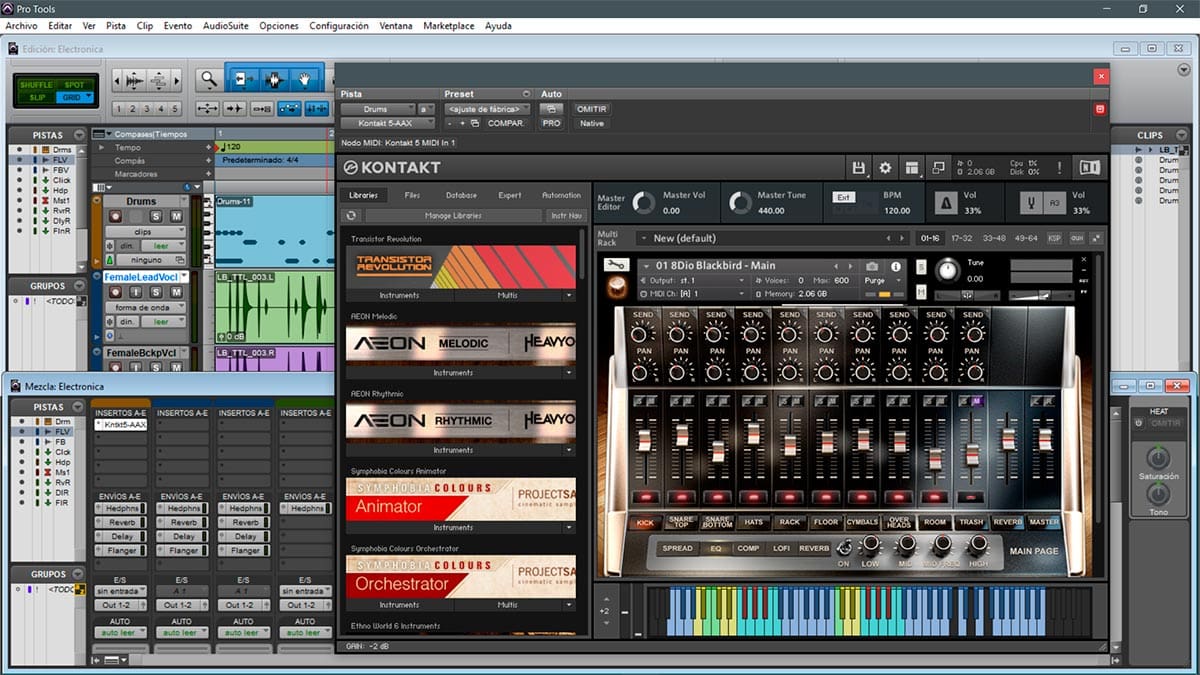This screenshot has height=675, width=1200.
Task: Switch to the Kontakt Database tab
Action: [x=461, y=195]
